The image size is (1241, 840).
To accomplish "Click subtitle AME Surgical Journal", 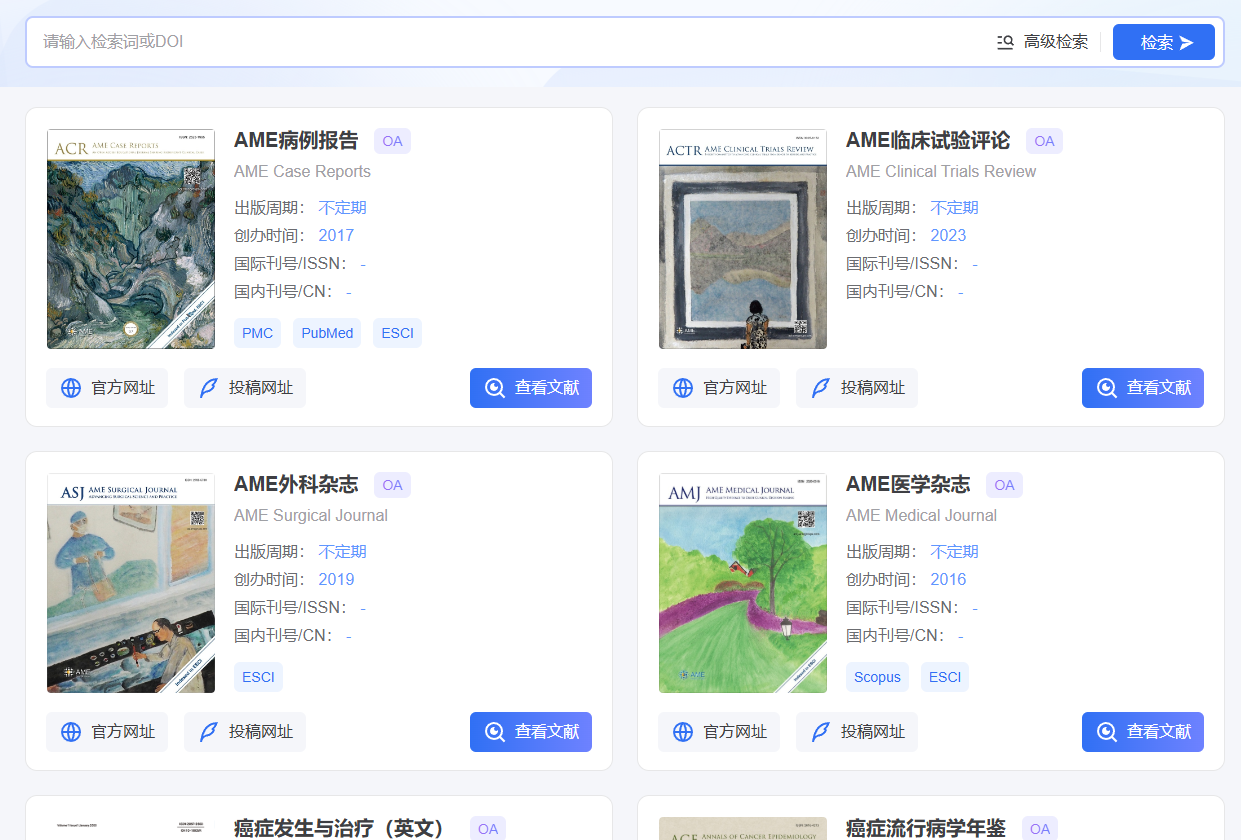I will click(311, 516).
